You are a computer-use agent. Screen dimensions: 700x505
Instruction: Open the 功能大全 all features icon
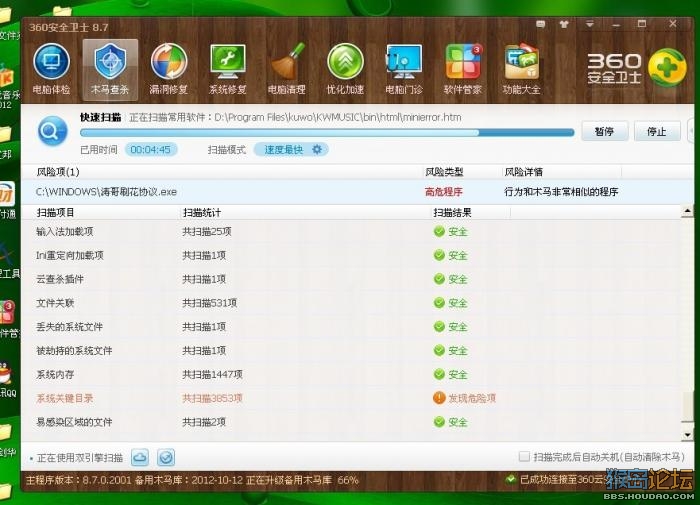pyautogui.click(x=521, y=69)
